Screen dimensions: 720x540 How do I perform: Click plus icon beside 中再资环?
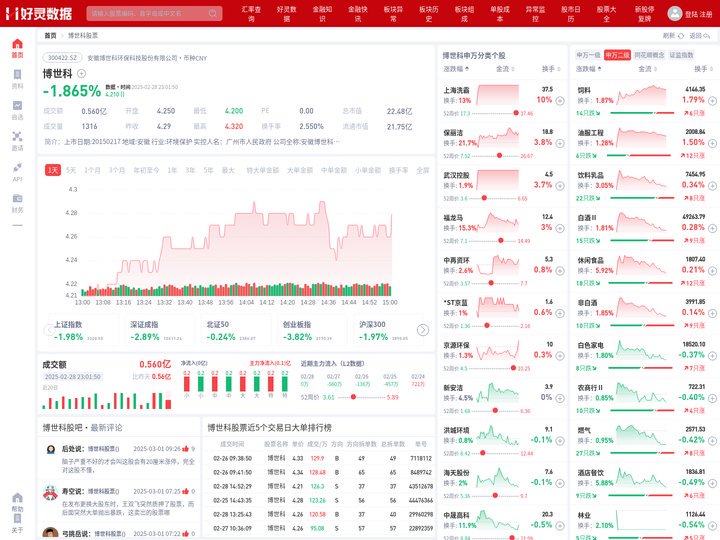tap(560, 270)
